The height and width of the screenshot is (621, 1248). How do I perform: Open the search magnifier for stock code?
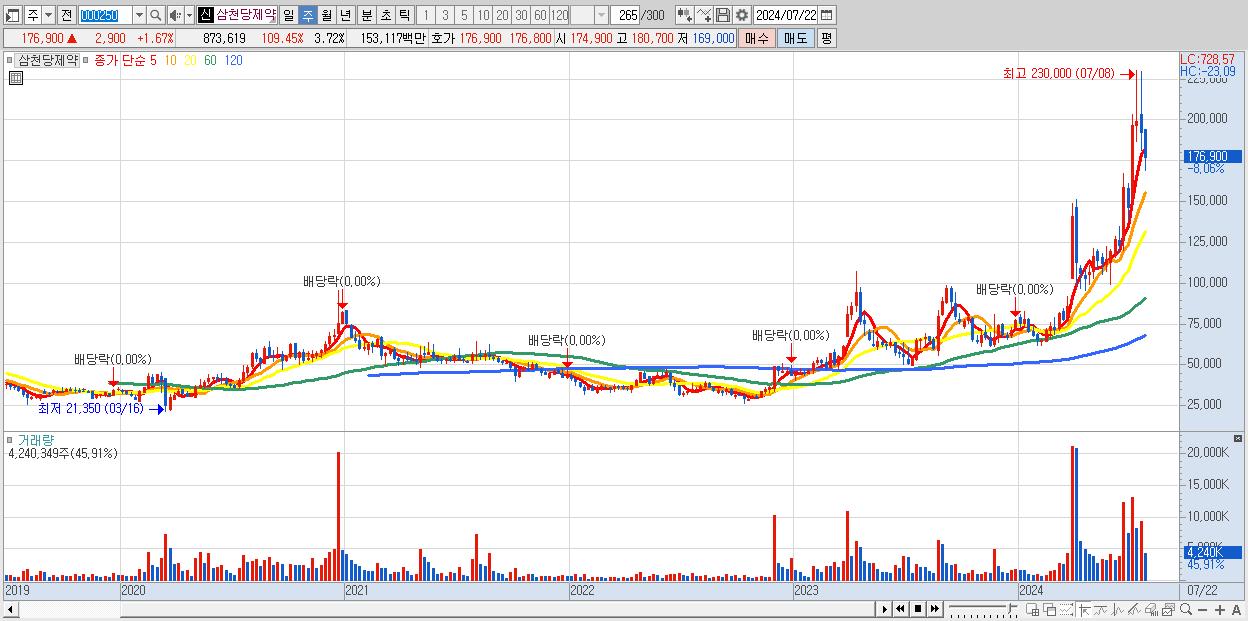[x=156, y=15]
